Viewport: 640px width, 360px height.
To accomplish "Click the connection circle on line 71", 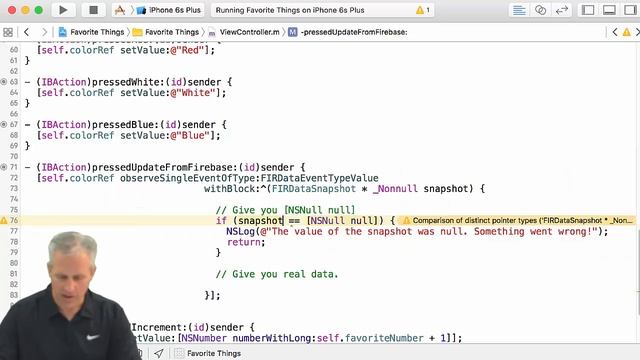I will point(4,167).
